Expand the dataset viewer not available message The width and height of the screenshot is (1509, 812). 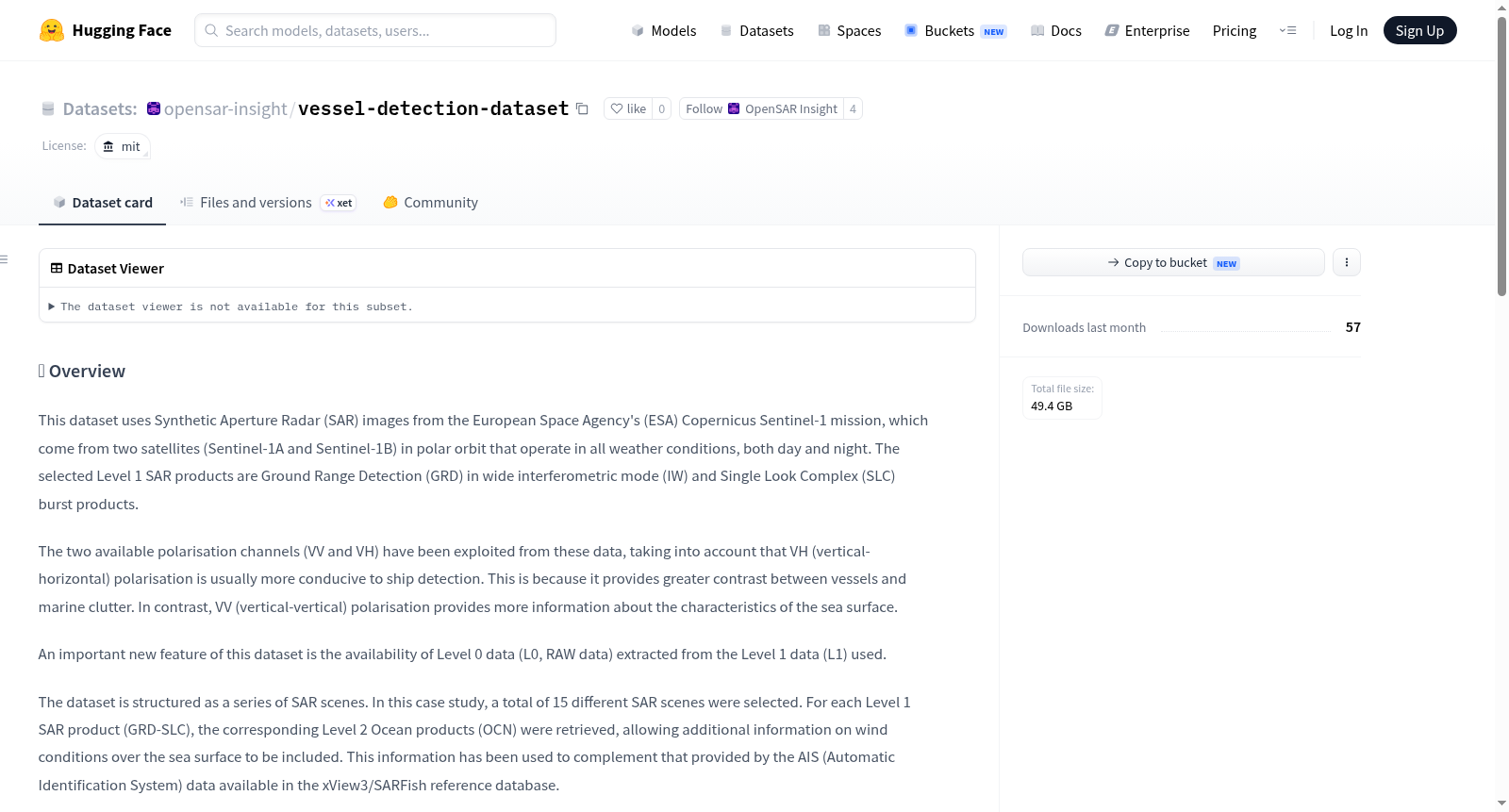pos(231,307)
